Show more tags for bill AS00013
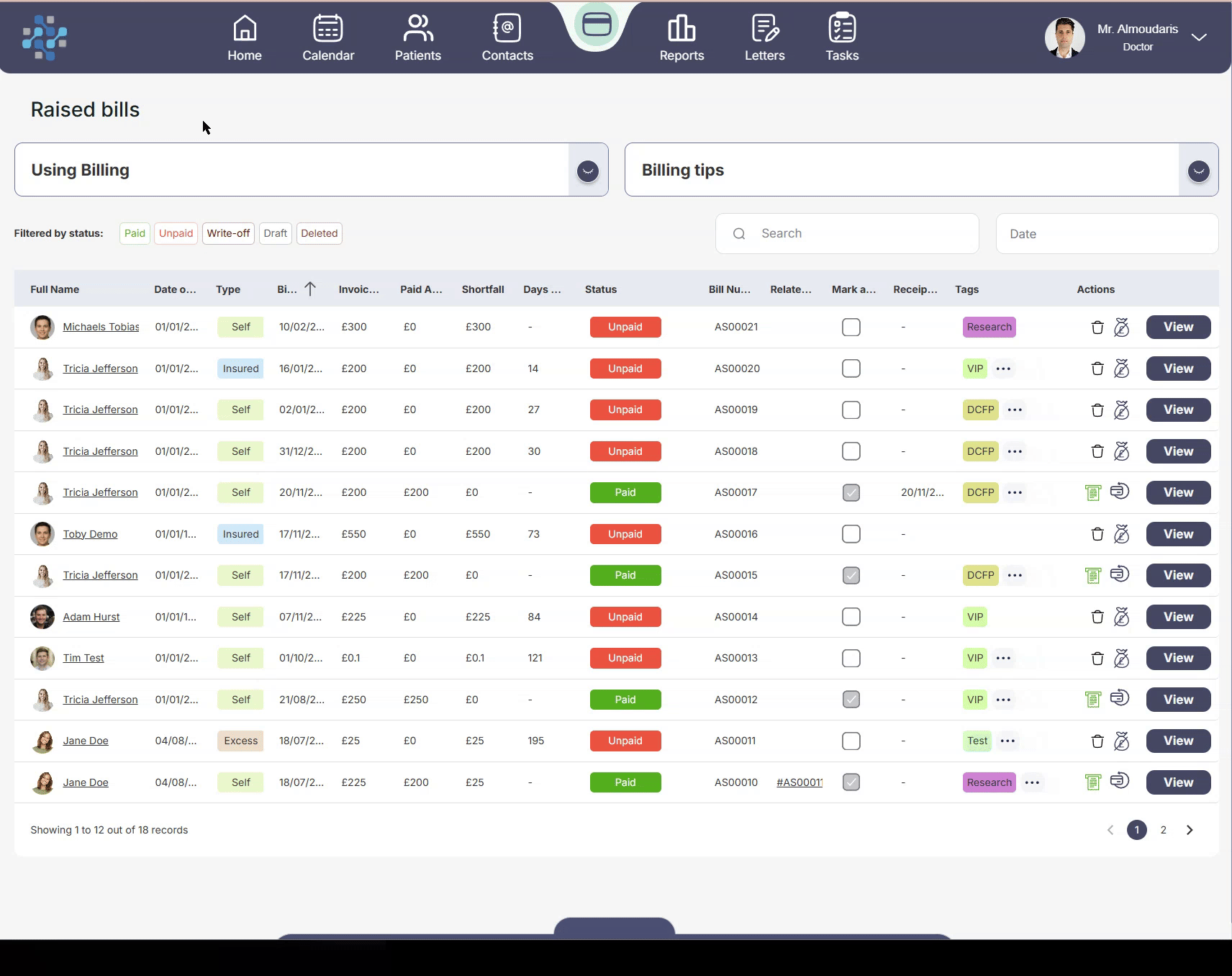 (1003, 658)
